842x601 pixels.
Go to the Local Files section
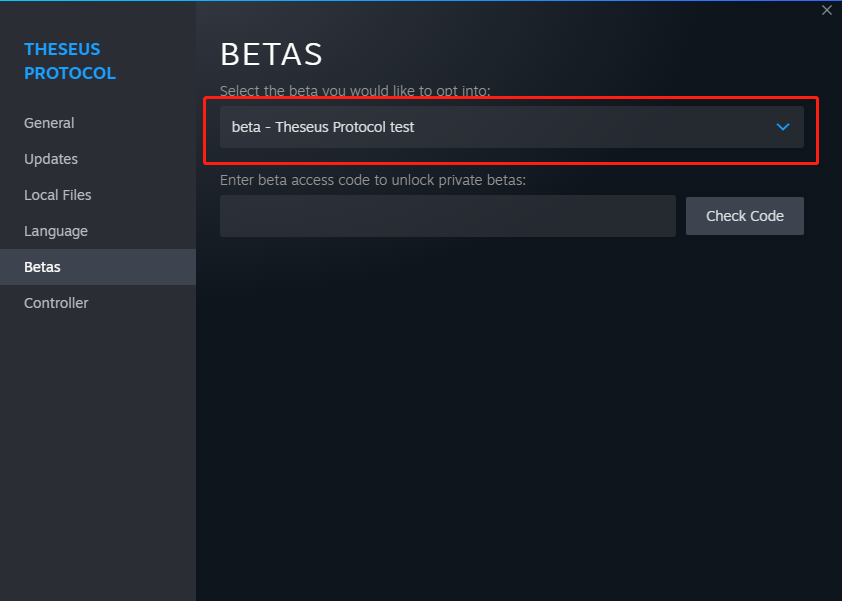point(58,195)
